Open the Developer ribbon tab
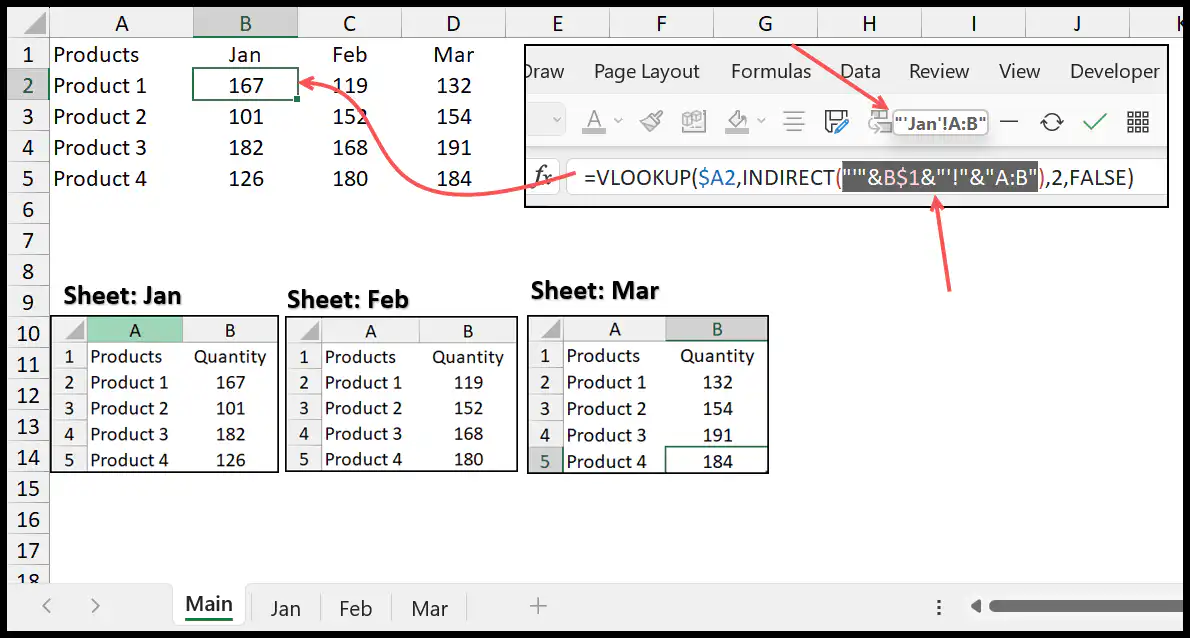The image size is (1190, 638). click(1114, 71)
